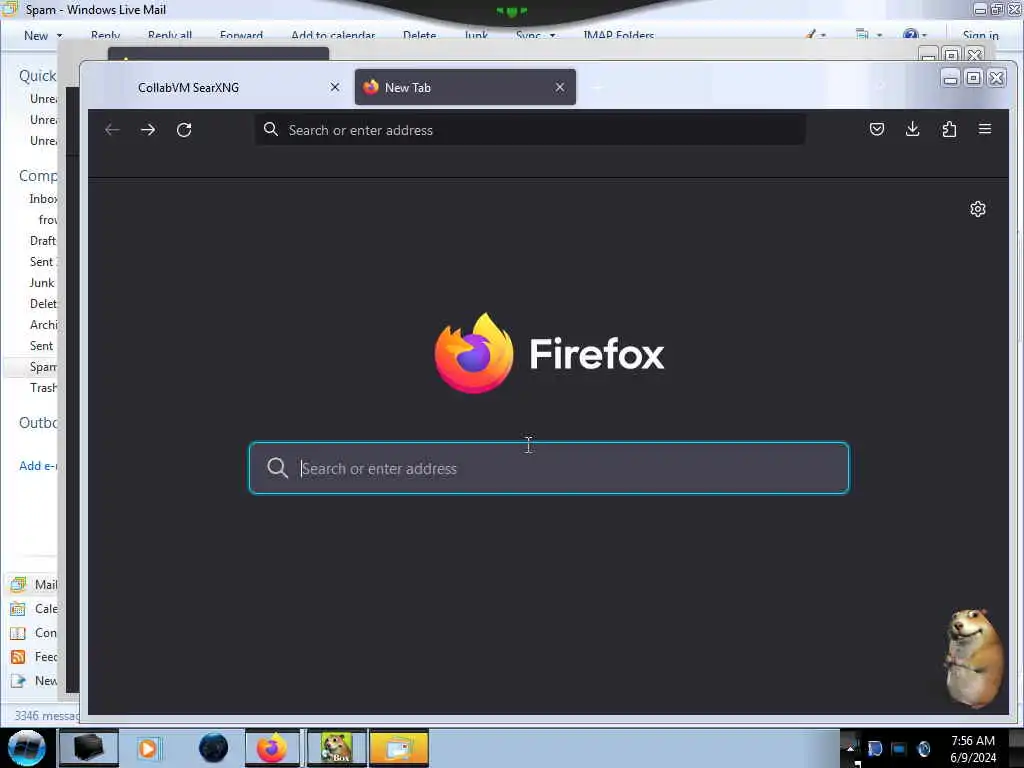Go back with Firefox back arrow
This screenshot has width=1024, height=768.
click(x=112, y=130)
